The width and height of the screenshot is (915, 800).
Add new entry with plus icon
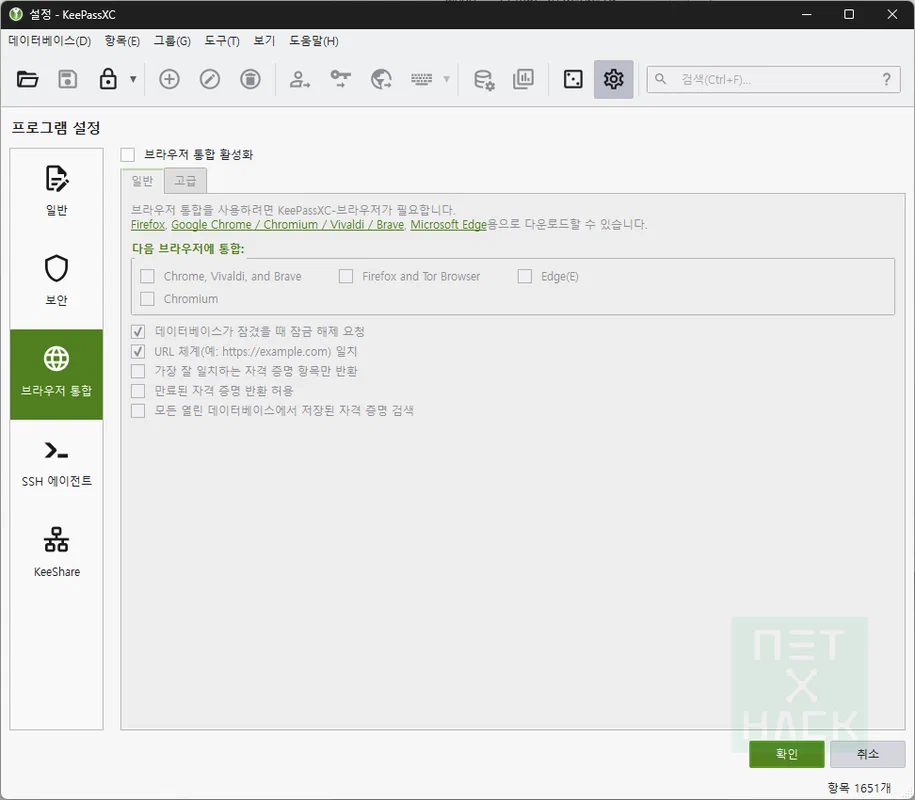click(x=169, y=79)
